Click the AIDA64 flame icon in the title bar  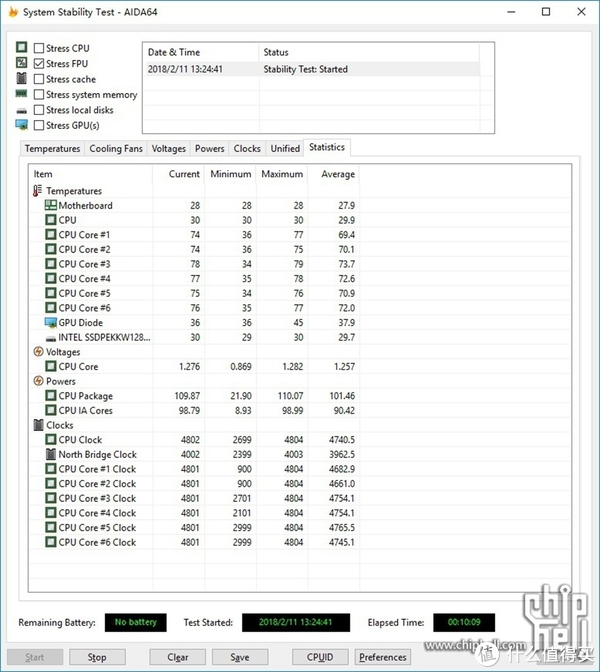pos(13,12)
